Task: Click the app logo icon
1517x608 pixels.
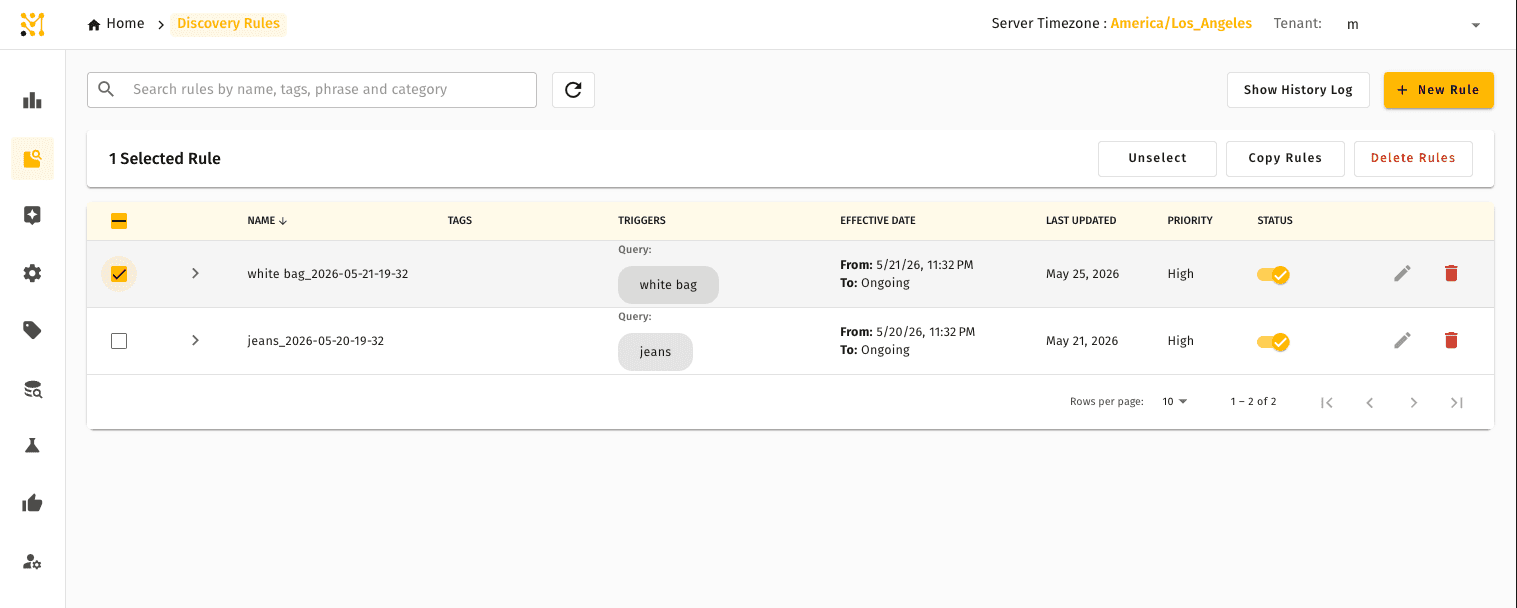Action: tap(32, 24)
